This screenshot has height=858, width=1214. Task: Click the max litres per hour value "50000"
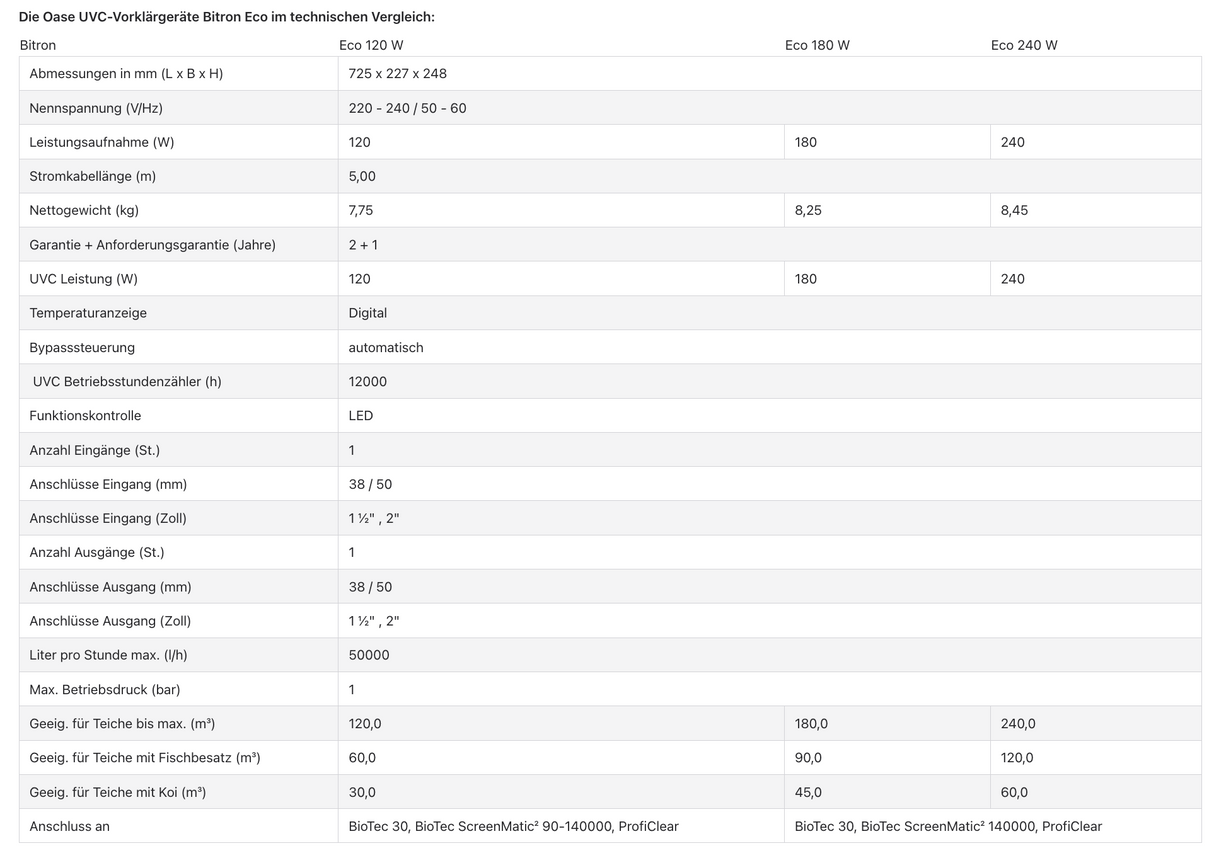pos(369,655)
